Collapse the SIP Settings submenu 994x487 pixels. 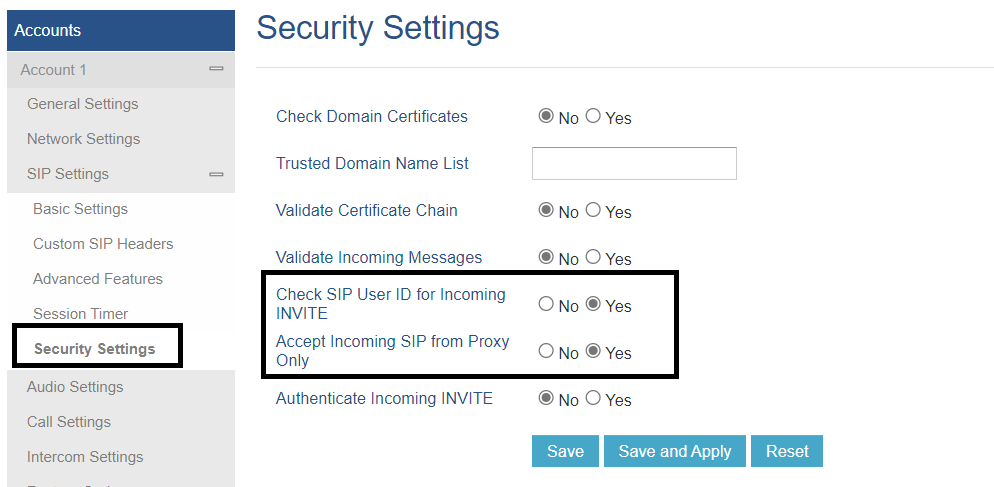[215, 174]
